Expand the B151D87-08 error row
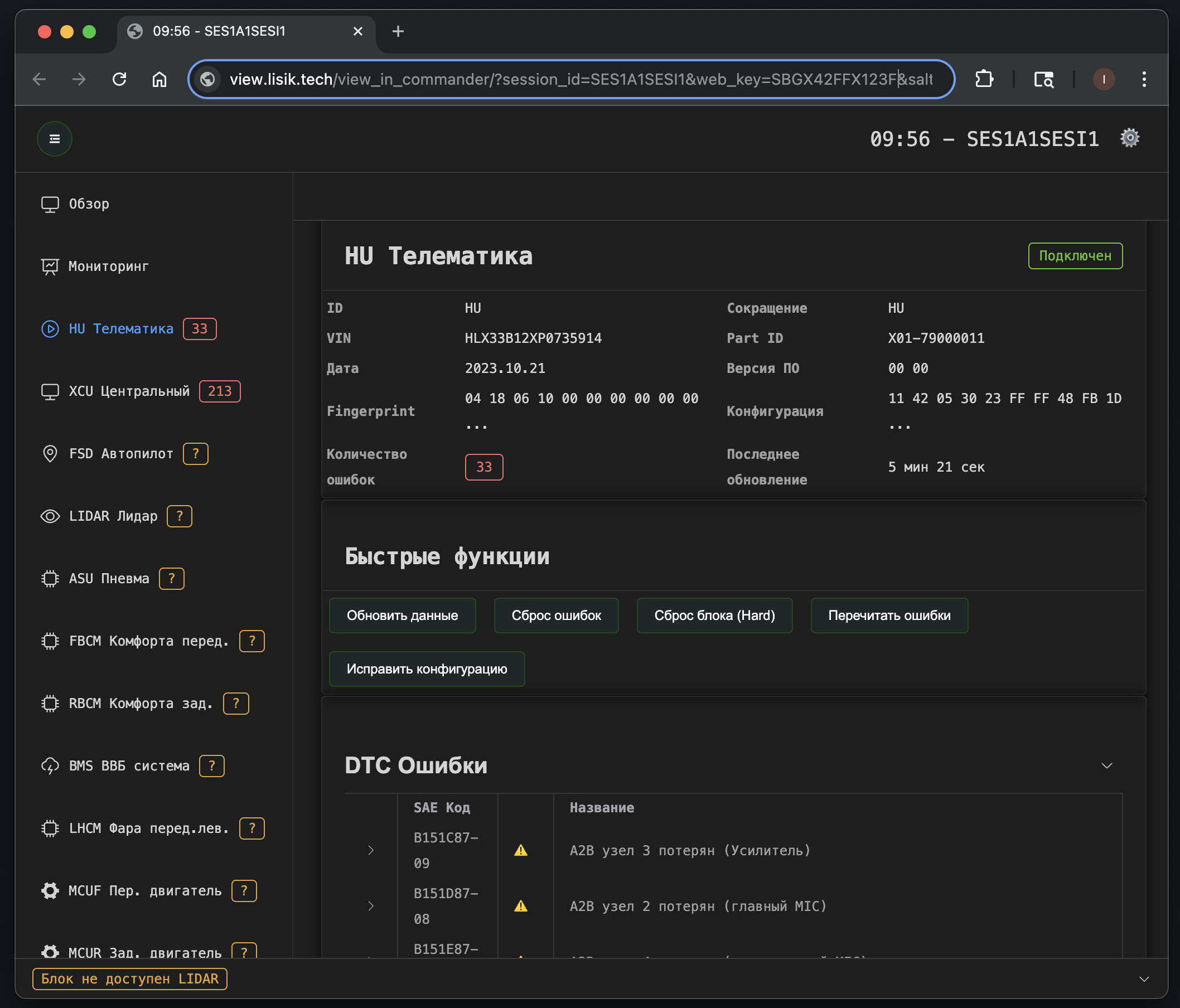The height and width of the screenshot is (1008, 1180). click(371, 907)
